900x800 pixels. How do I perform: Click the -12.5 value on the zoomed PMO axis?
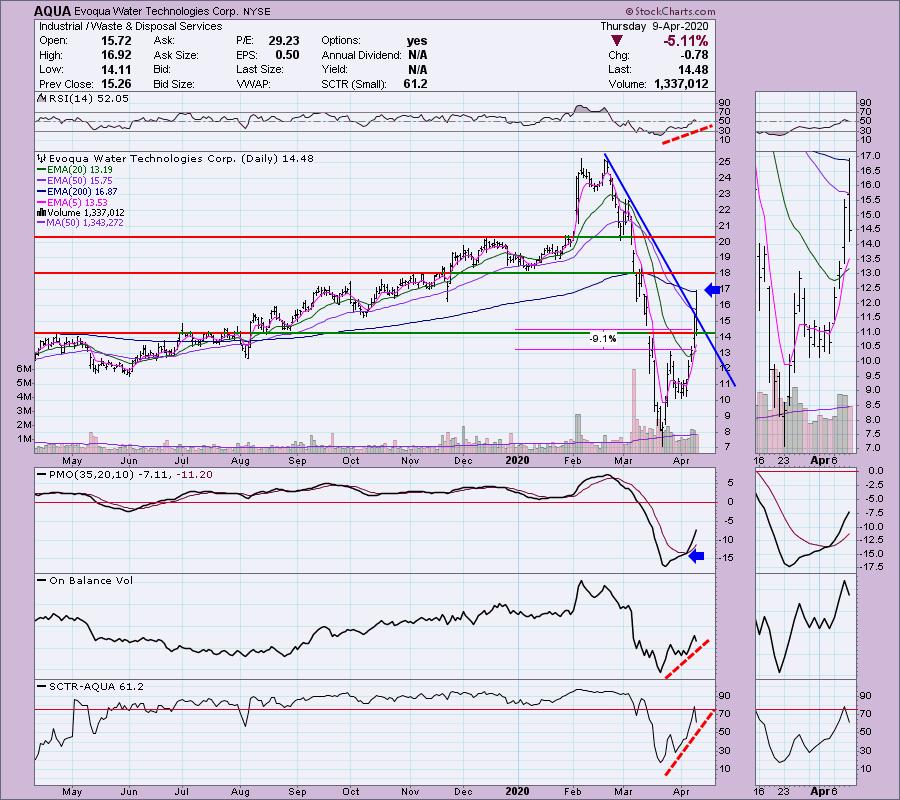(871, 540)
